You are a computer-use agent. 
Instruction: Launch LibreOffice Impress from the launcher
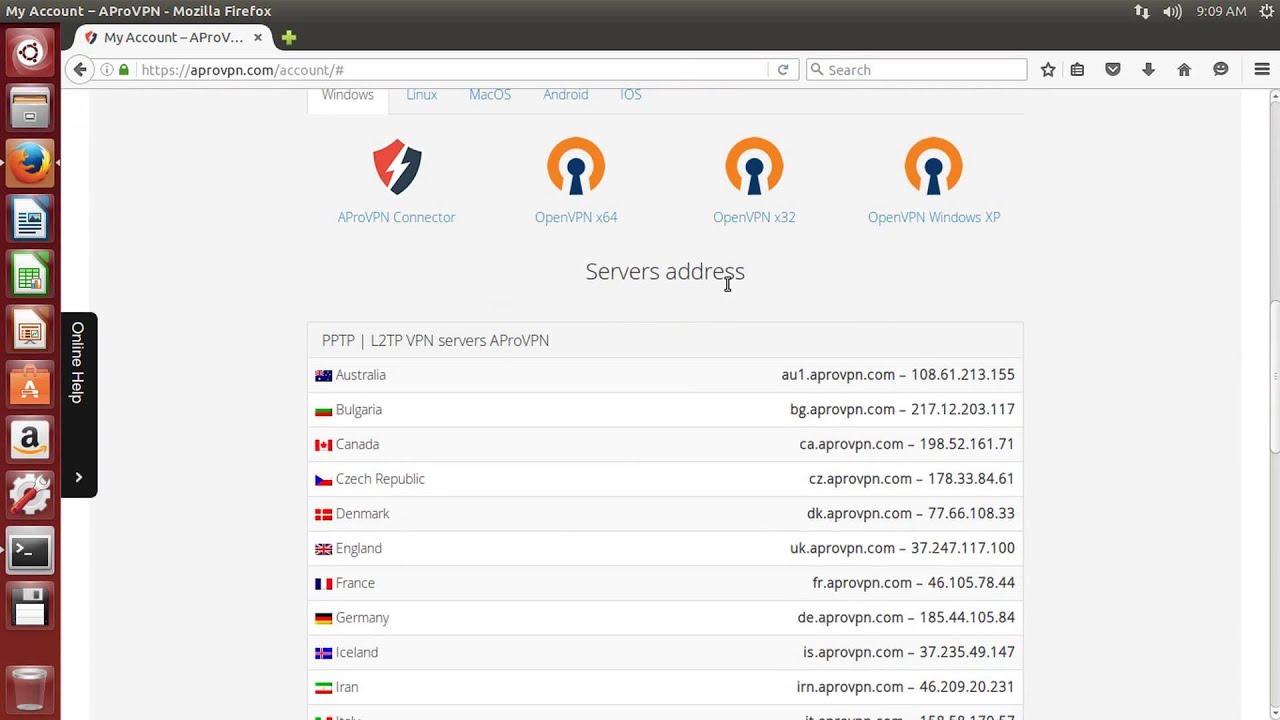(30, 328)
